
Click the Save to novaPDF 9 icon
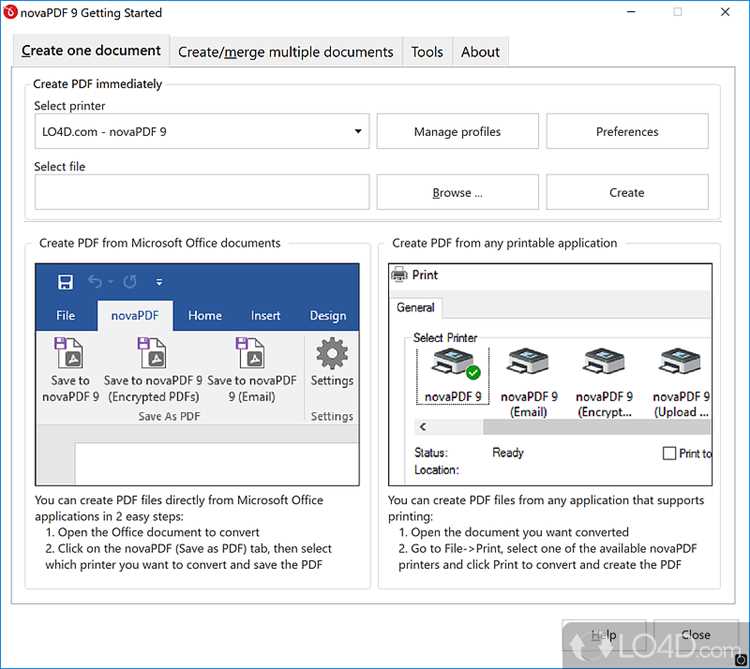coord(69,352)
